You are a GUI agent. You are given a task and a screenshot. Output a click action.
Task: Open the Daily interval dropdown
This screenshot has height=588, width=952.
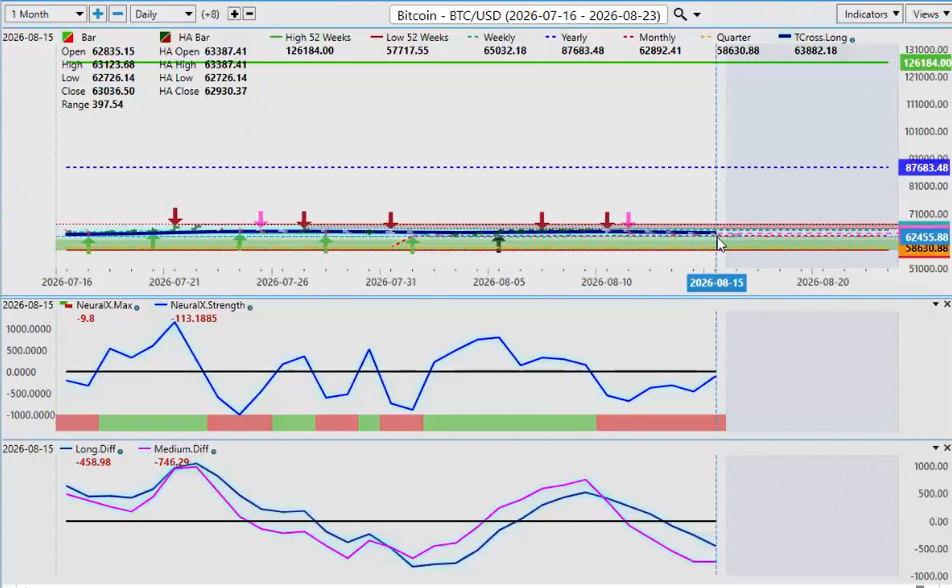point(163,14)
